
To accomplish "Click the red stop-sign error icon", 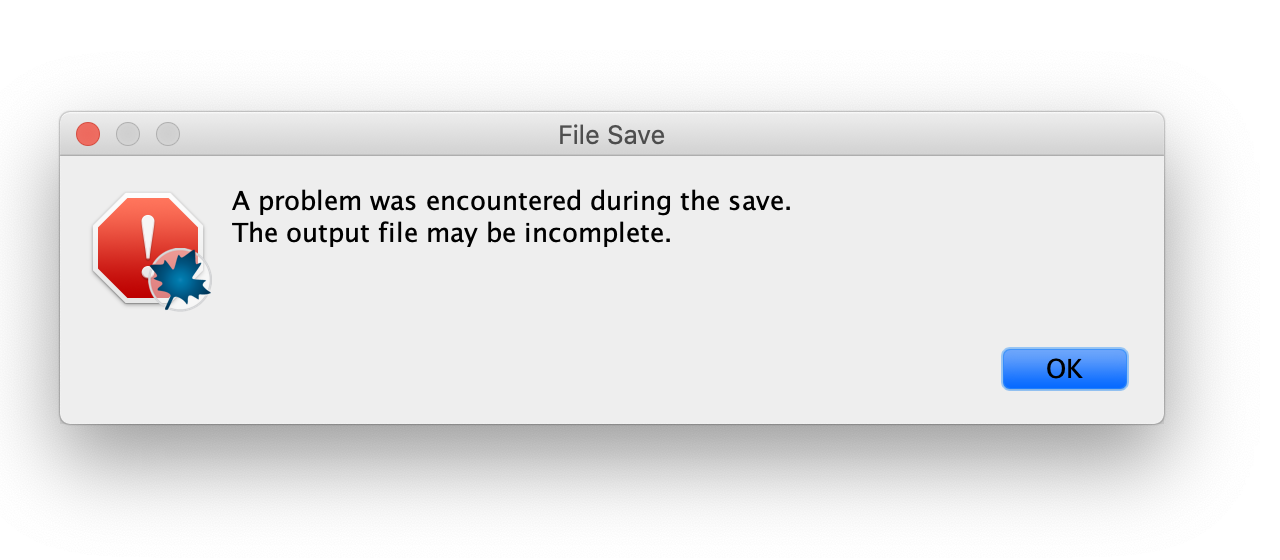I will pos(147,247).
